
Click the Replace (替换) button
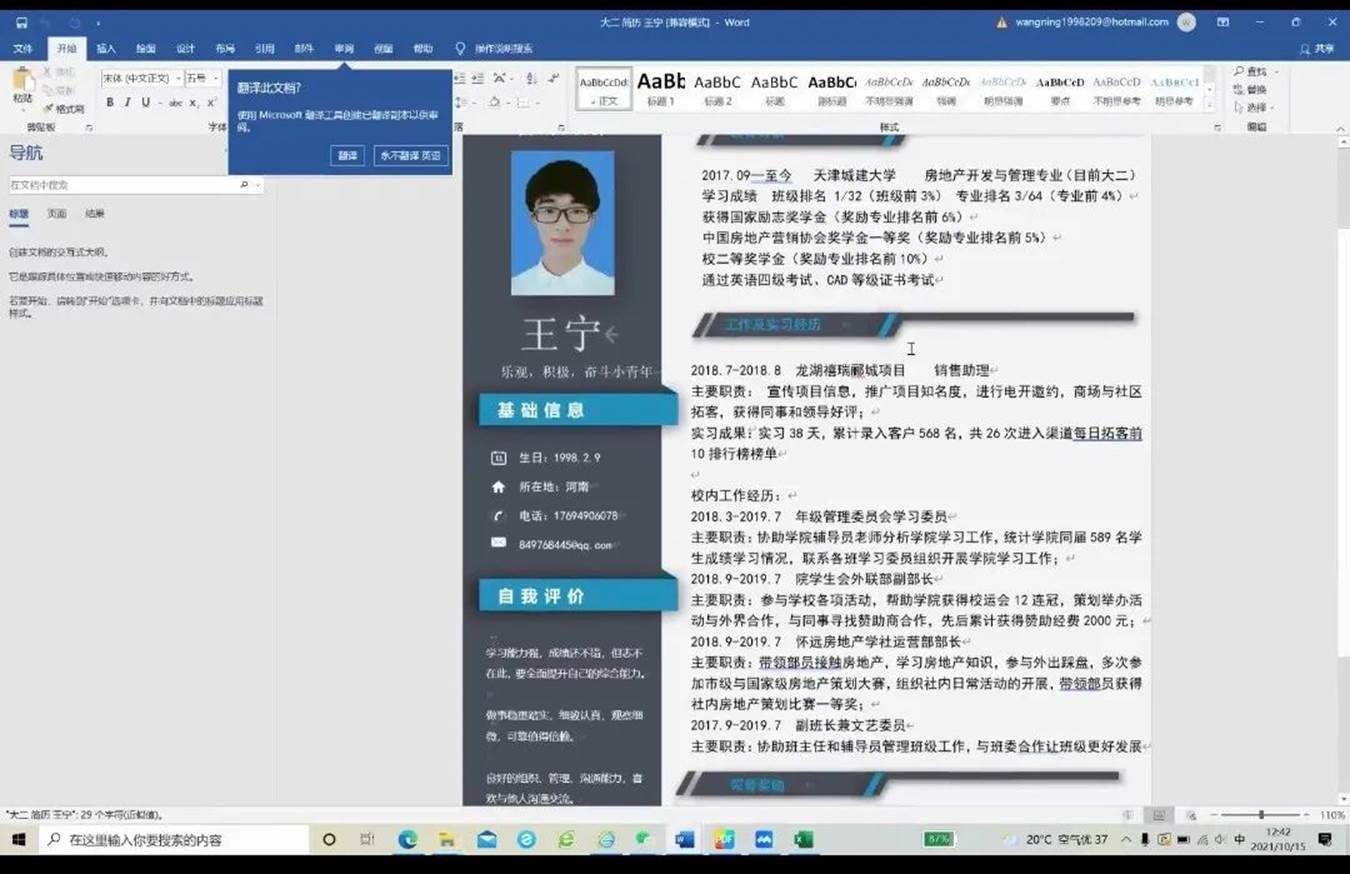coord(1251,89)
